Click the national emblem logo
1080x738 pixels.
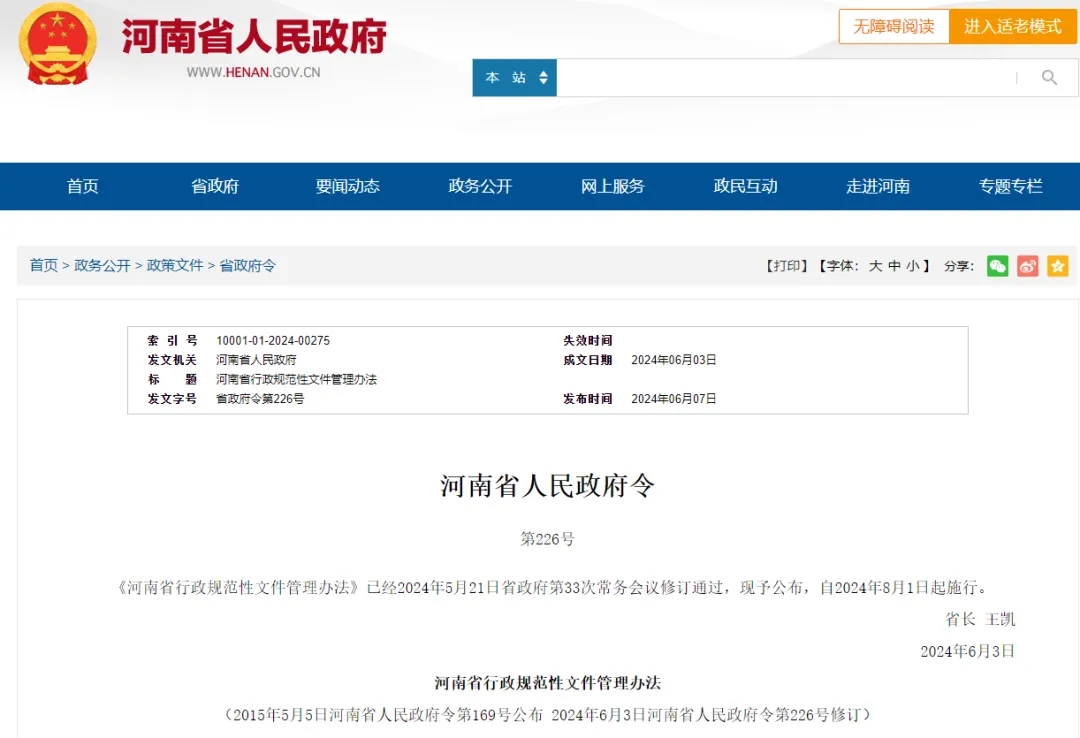point(57,44)
